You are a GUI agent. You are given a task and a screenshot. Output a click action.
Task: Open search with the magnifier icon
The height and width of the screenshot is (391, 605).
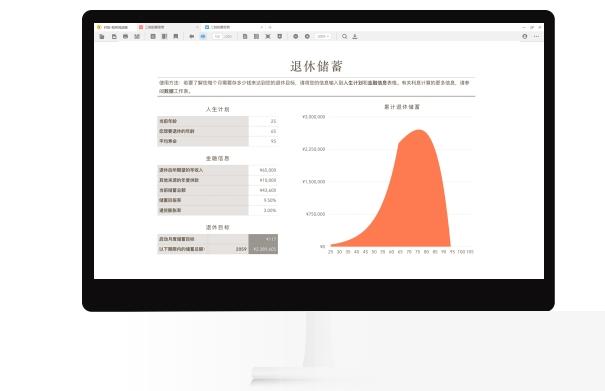click(344, 36)
